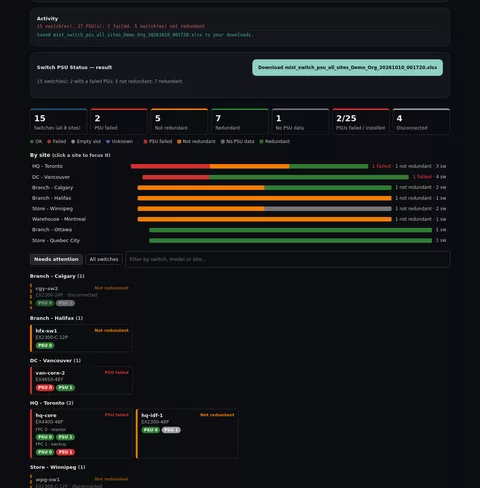Switch to the Needs attention tab

pos(56,259)
